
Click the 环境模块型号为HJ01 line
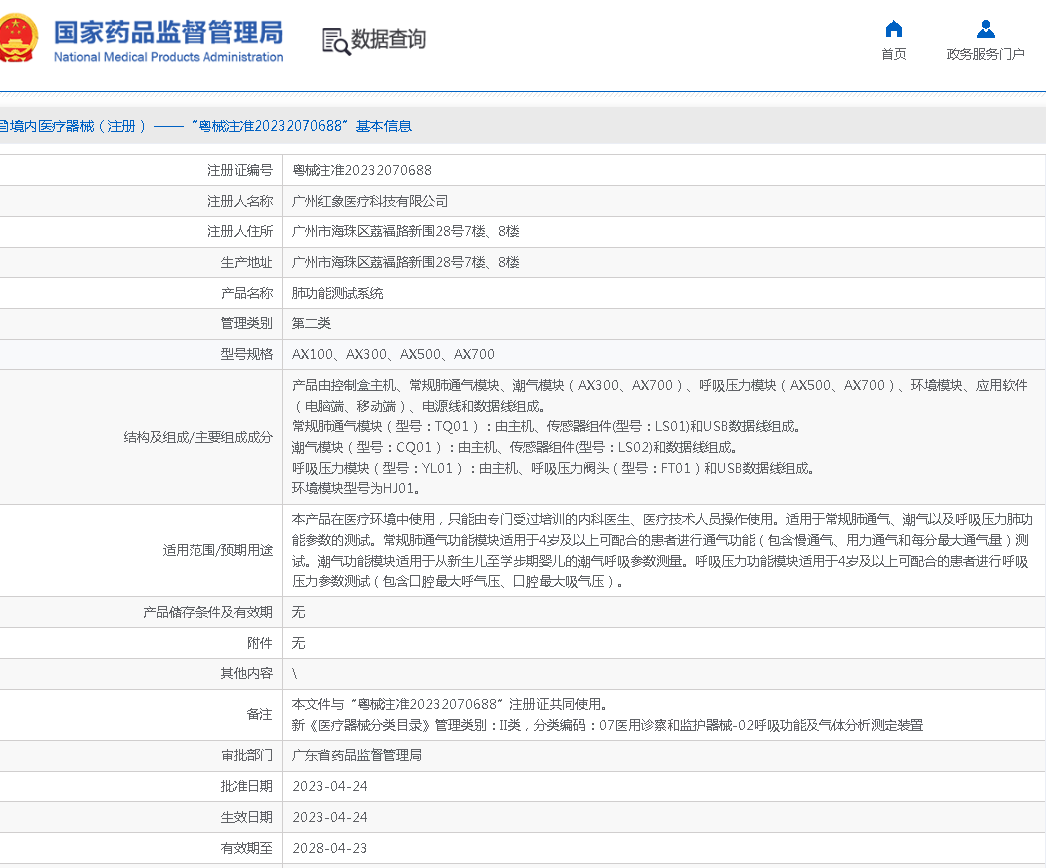click(x=356, y=488)
